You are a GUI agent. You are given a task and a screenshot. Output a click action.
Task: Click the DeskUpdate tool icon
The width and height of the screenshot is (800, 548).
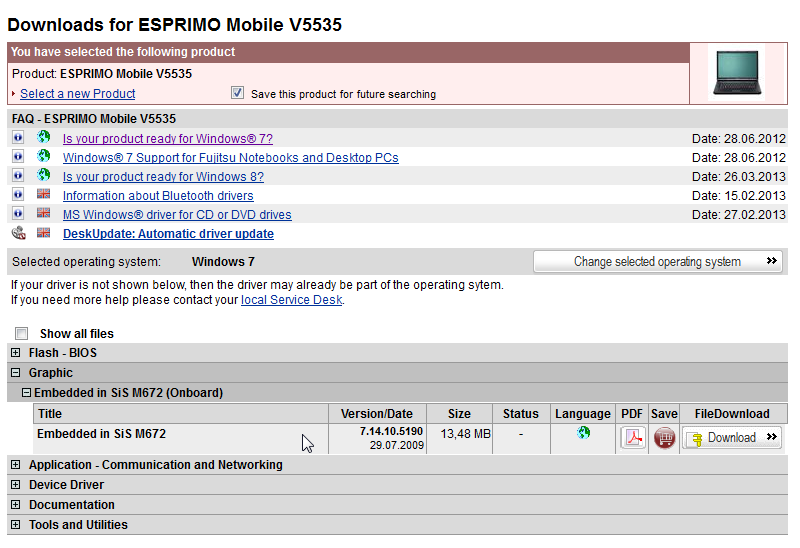click(18, 233)
